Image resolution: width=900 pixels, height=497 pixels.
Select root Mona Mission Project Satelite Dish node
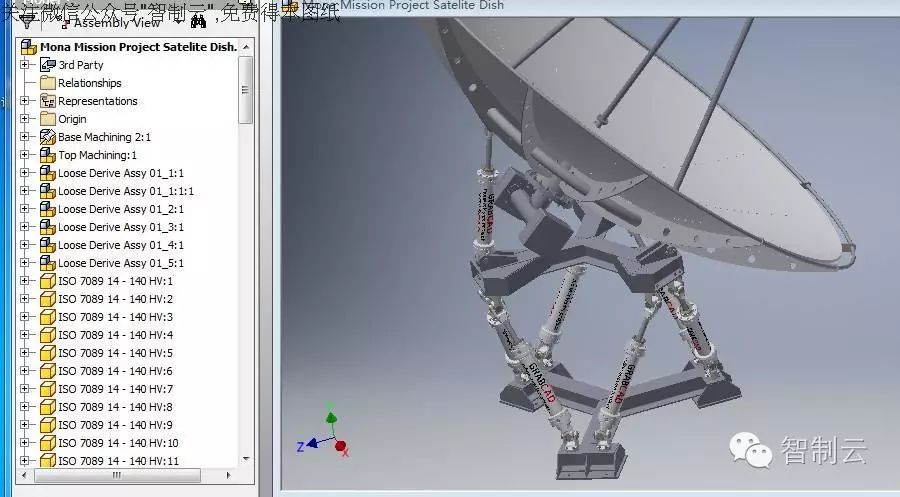(138, 47)
